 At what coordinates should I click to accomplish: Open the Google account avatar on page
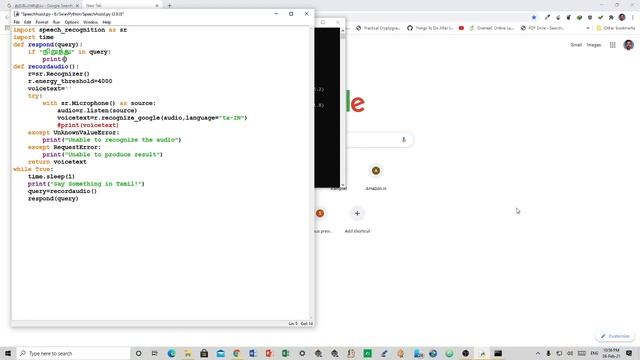(x=629, y=45)
